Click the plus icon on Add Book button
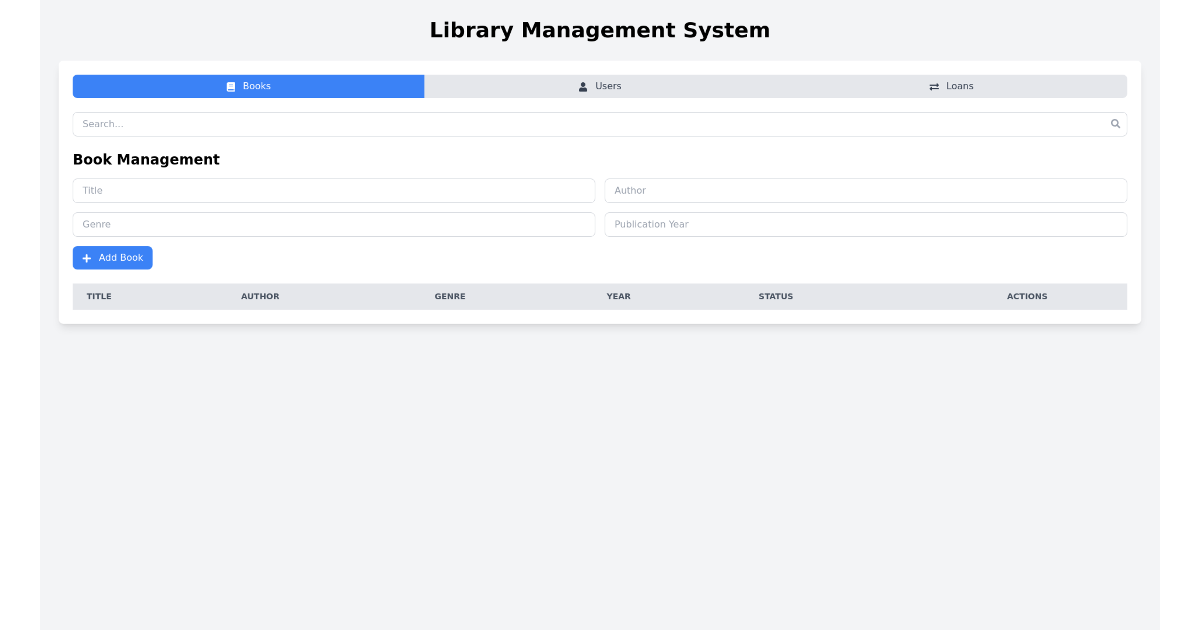The image size is (1200, 630). [86, 258]
